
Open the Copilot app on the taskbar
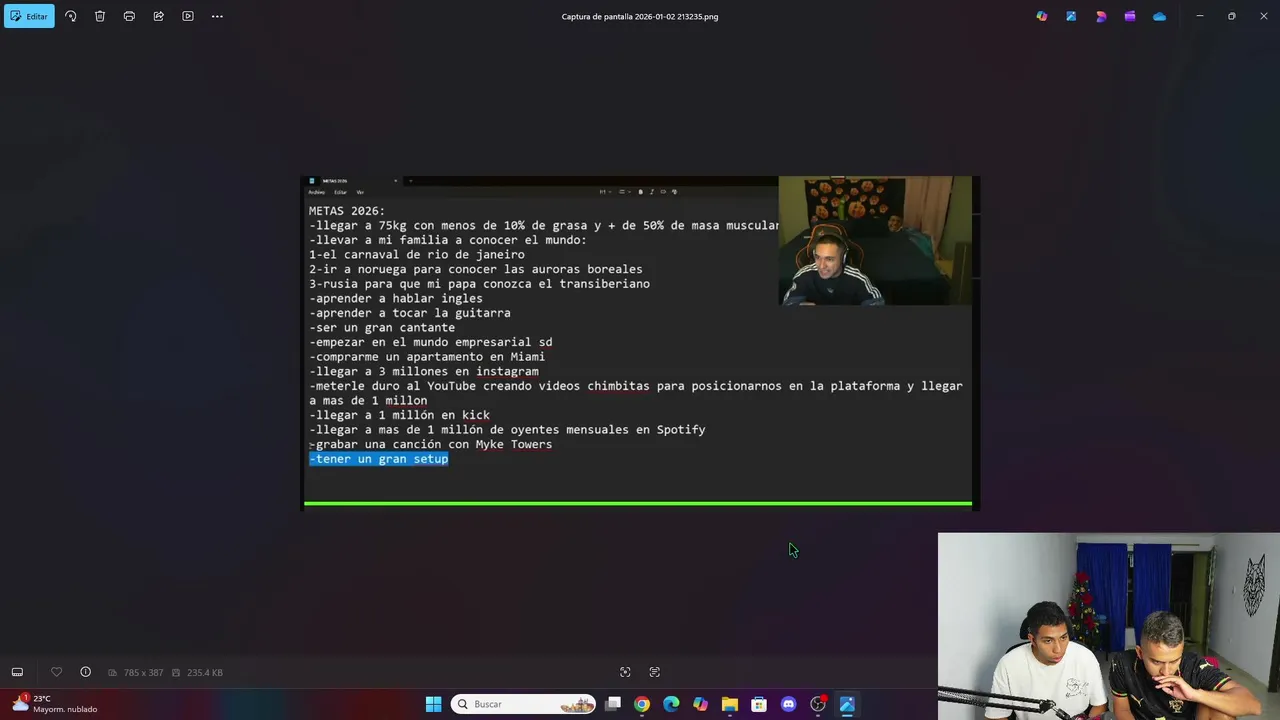pos(700,704)
